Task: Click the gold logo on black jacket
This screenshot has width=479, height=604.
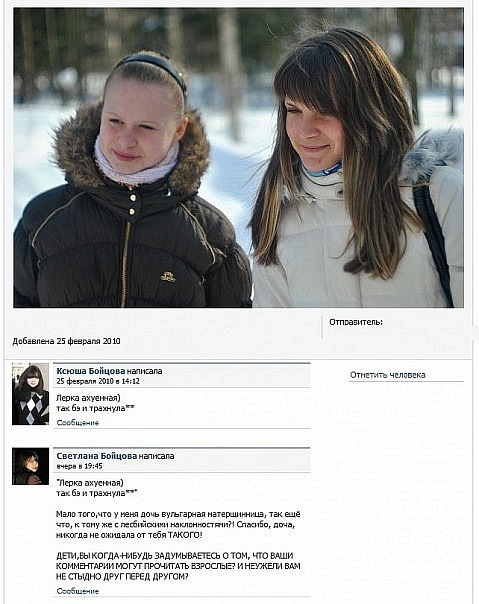Action: point(168,277)
